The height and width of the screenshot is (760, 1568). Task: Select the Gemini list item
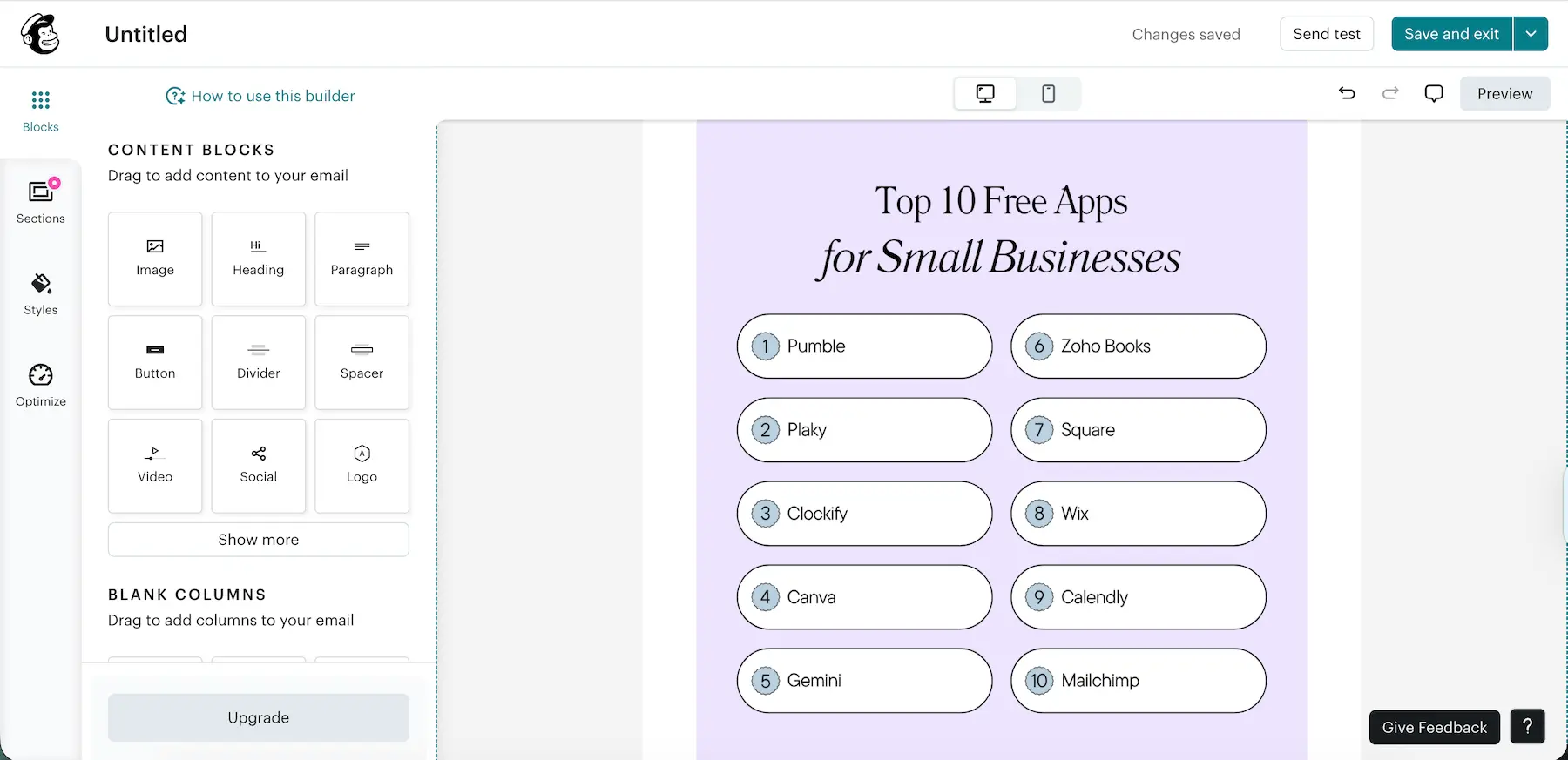[864, 681]
